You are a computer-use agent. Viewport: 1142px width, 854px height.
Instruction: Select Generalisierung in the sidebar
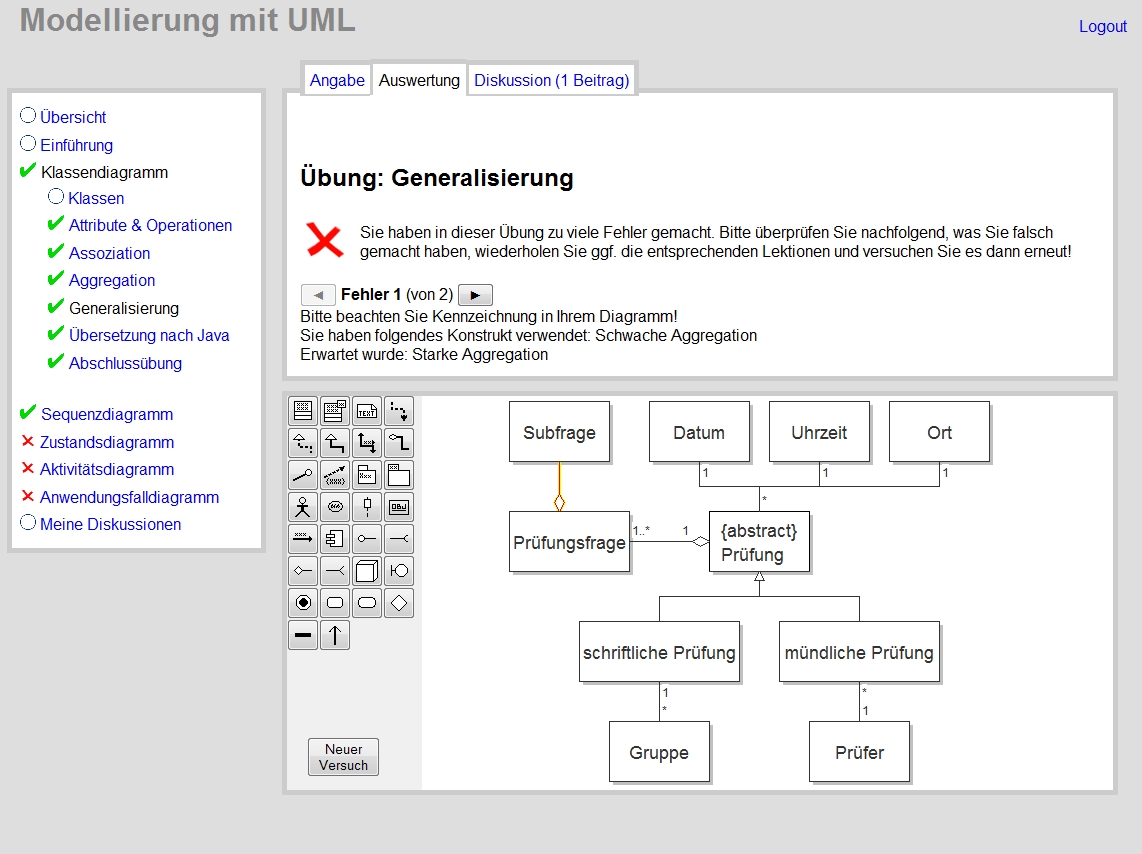pos(124,309)
